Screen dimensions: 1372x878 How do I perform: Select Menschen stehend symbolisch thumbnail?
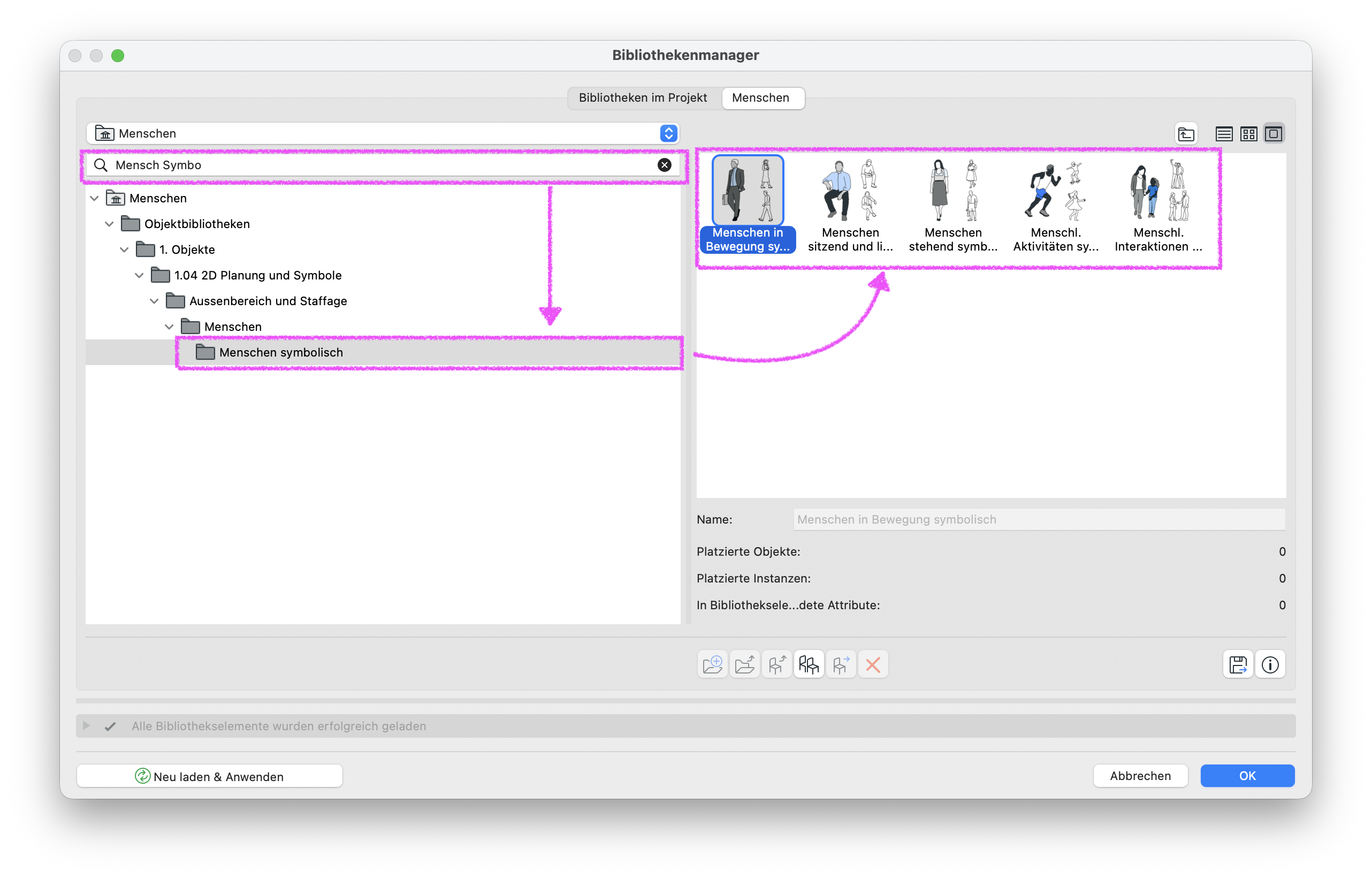coord(953,190)
